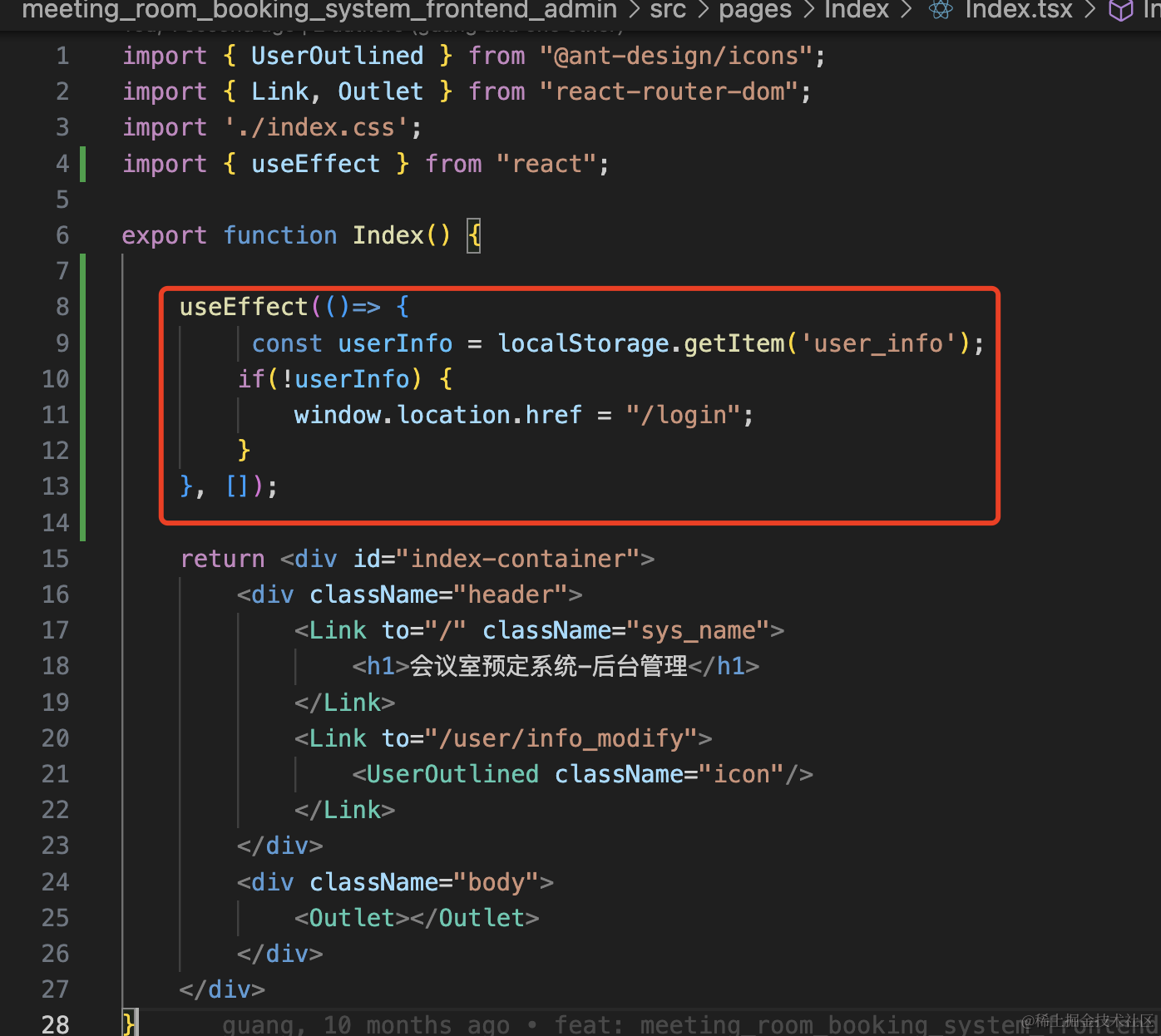The height and width of the screenshot is (1036, 1161).
Task: Select the meeting_room_booking_system_frontend_admin breadcrumb
Action: 319,10
